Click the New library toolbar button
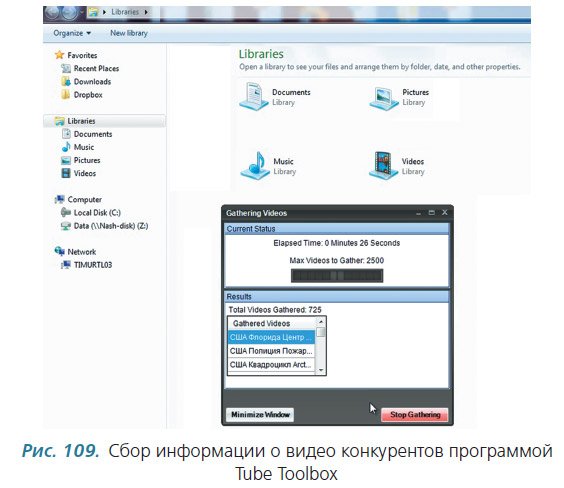The width and height of the screenshot is (564, 488). click(129, 33)
